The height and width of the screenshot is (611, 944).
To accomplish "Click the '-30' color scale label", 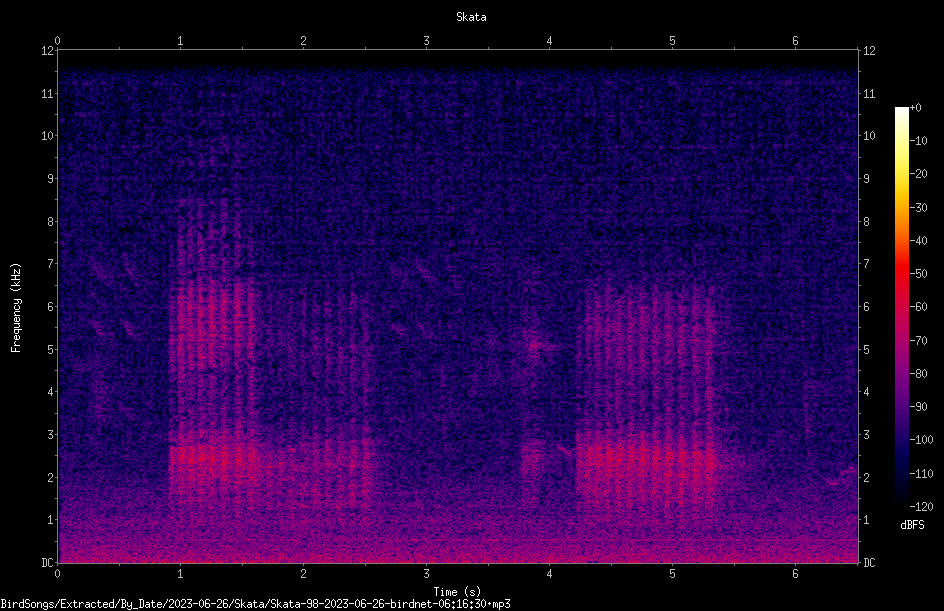I will [x=918, y=208].
